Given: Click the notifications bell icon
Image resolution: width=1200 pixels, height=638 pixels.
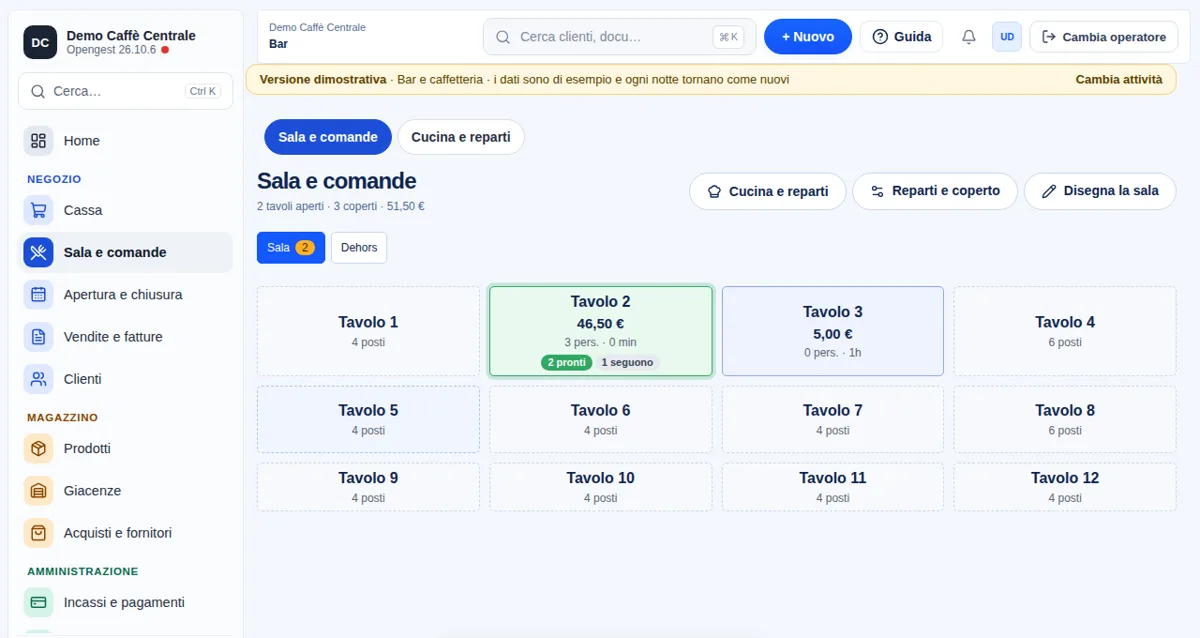Looking at the screenshot, I should pos(968,37).
